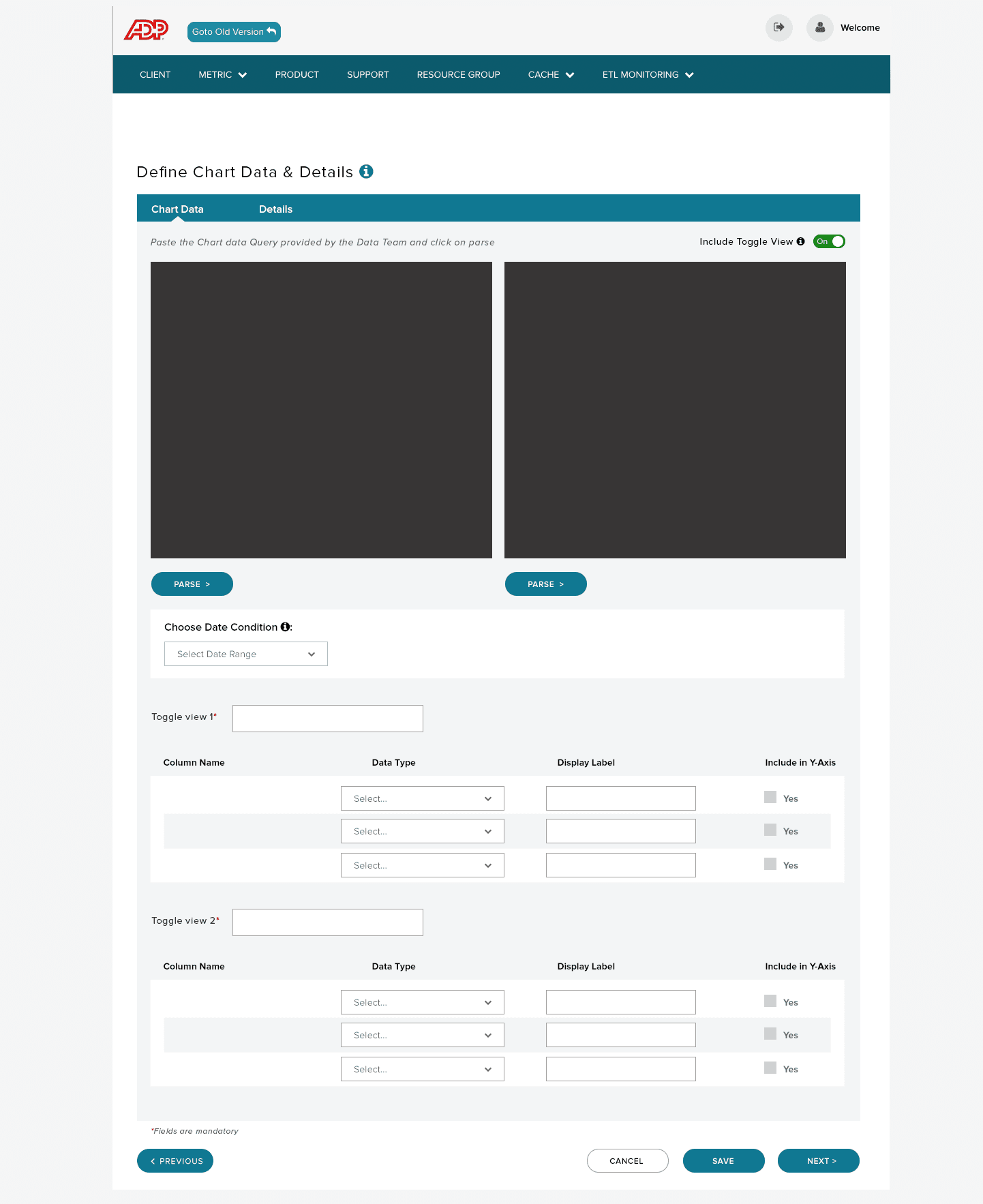The image size is (983, 1204).
Task: Turn off Include Toggle View switch
Action: [x=829, y=241]
